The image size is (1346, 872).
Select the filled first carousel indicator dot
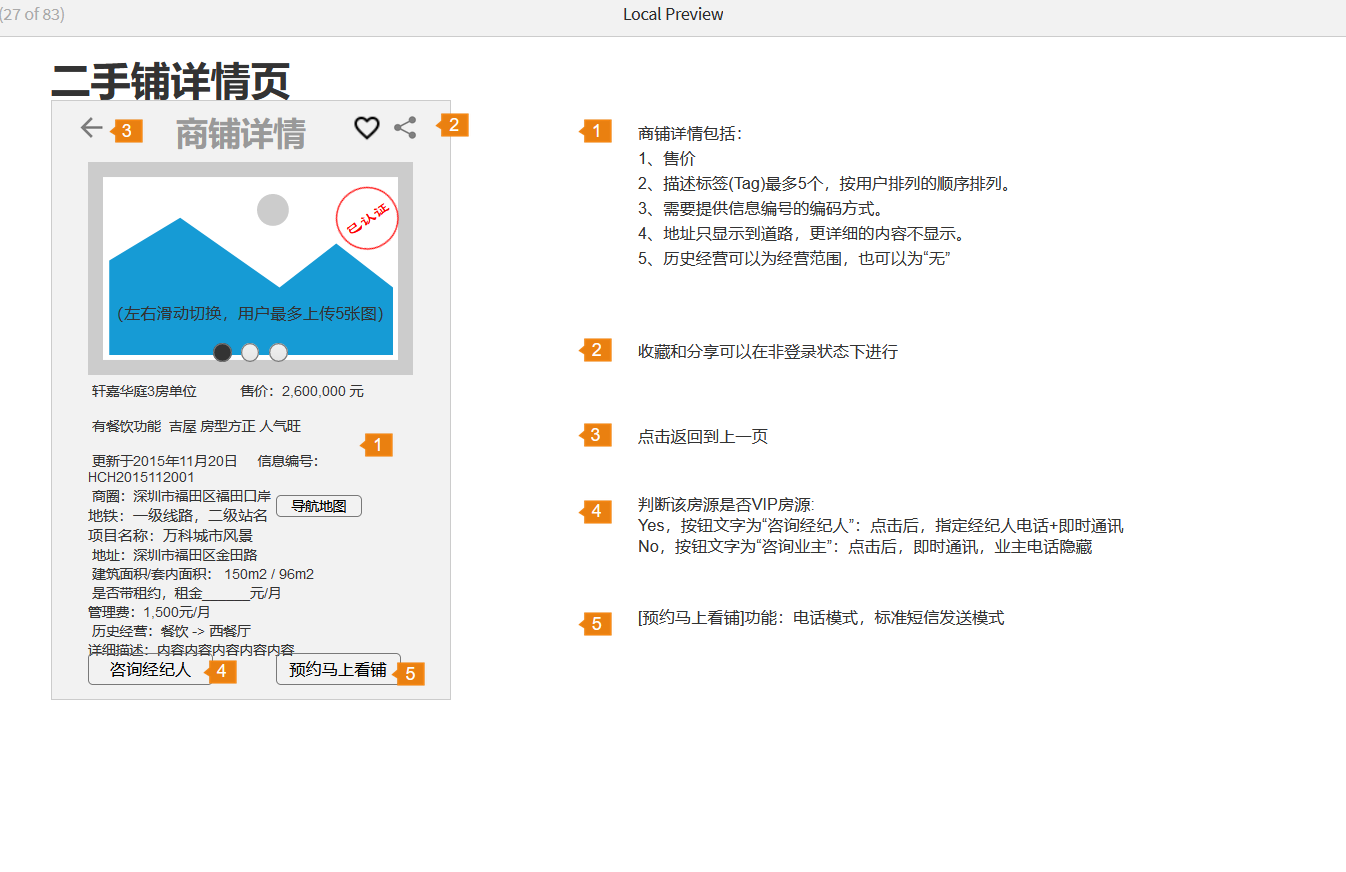pyautogui.click(x=223, y=352)
